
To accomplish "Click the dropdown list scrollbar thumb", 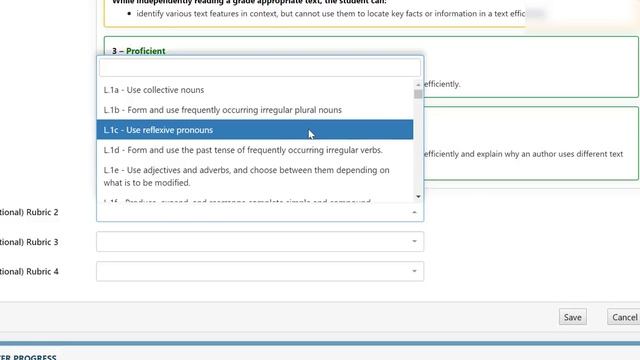I will point(418,94).
